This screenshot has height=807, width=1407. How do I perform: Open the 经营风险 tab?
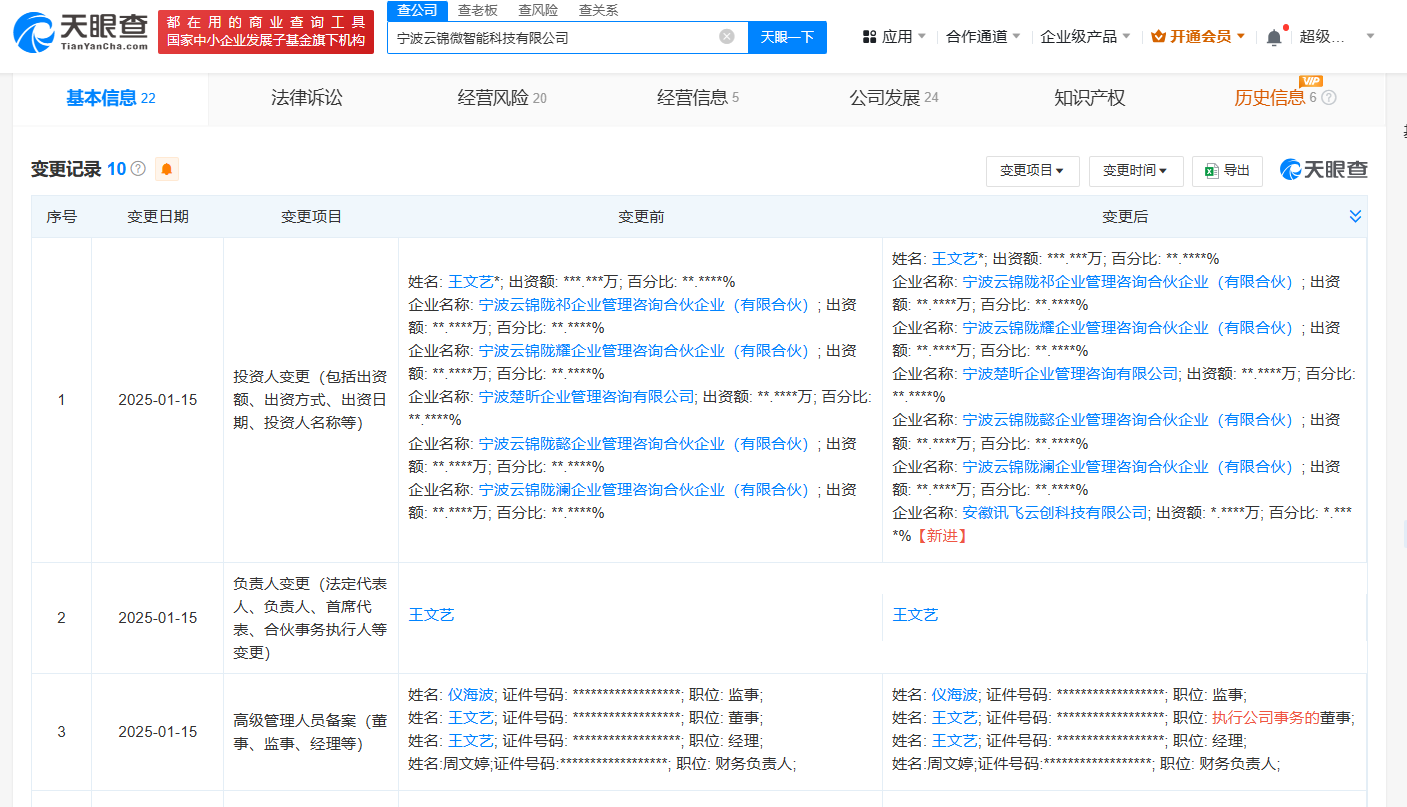502,98
